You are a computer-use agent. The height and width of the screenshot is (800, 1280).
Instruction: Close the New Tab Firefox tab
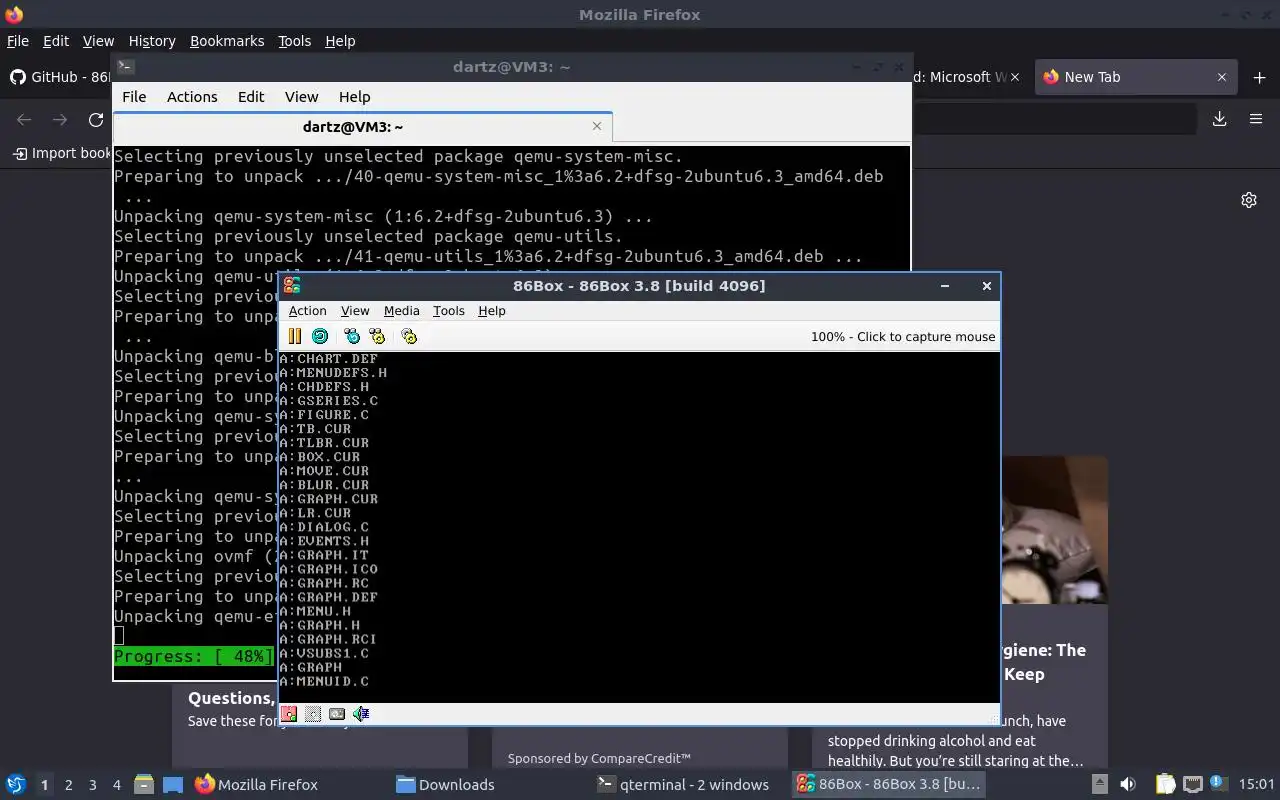1221,77
